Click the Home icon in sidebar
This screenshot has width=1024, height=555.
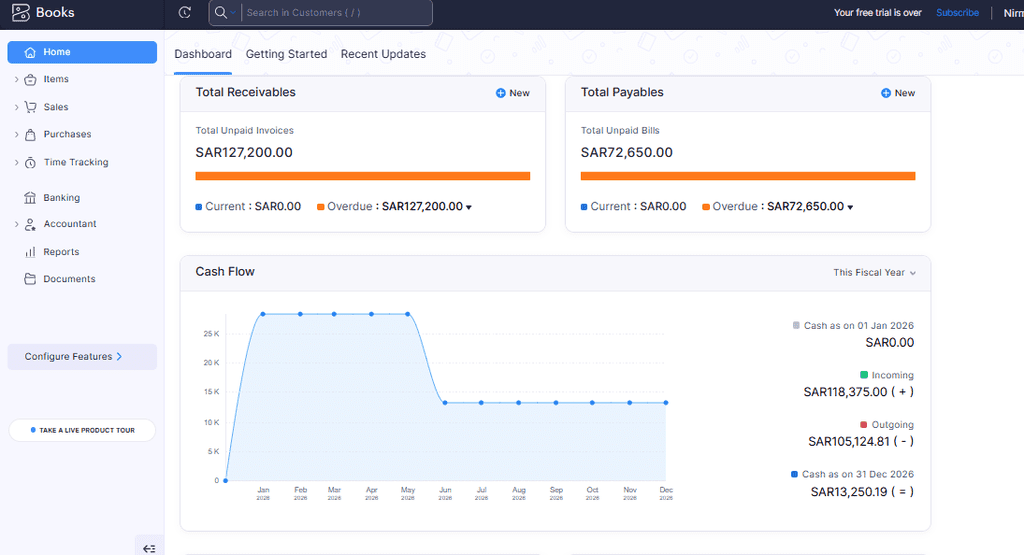pos(30,52)
